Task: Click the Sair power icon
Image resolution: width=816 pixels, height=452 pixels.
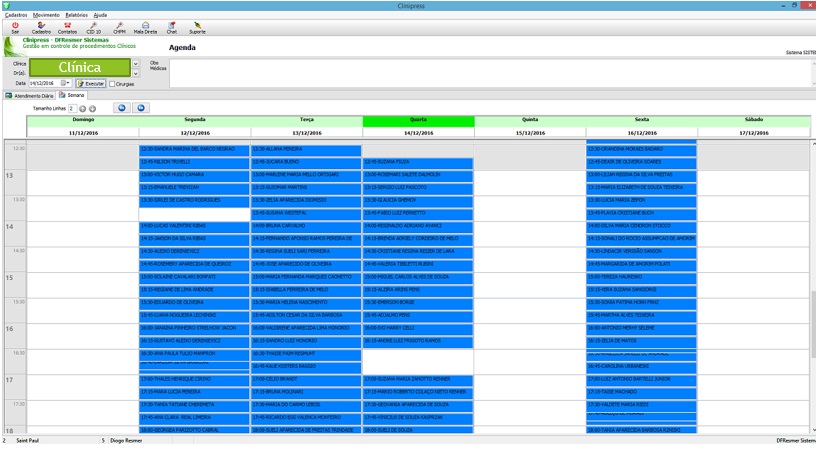Action: (x=15, y=26)
